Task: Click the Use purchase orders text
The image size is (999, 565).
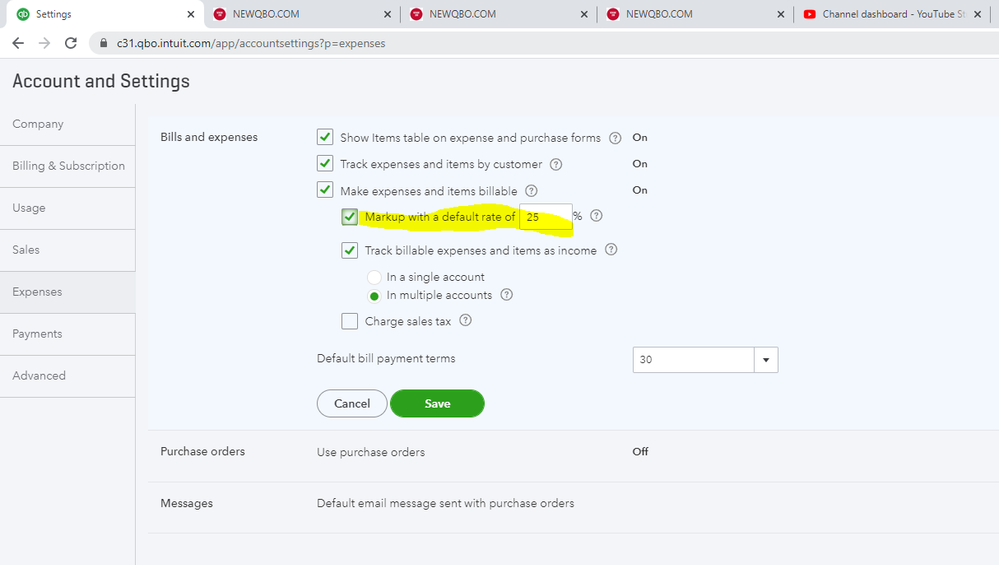Action: click(x=371, y=452)
